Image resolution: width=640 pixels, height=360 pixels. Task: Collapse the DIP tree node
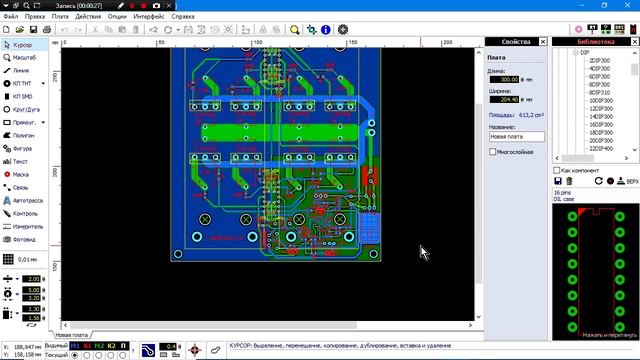point(576,53)
